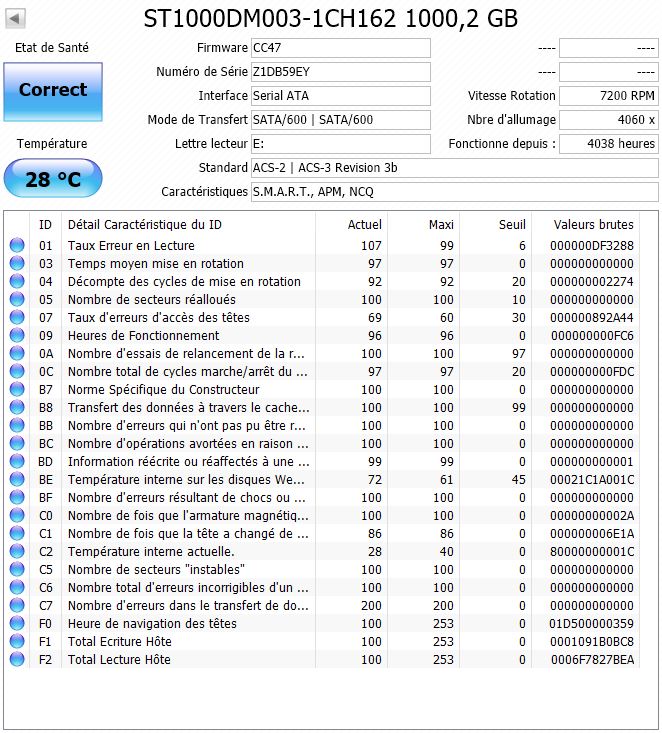Click status icon of row C0

pyautogui.click(x=17, y=516)
